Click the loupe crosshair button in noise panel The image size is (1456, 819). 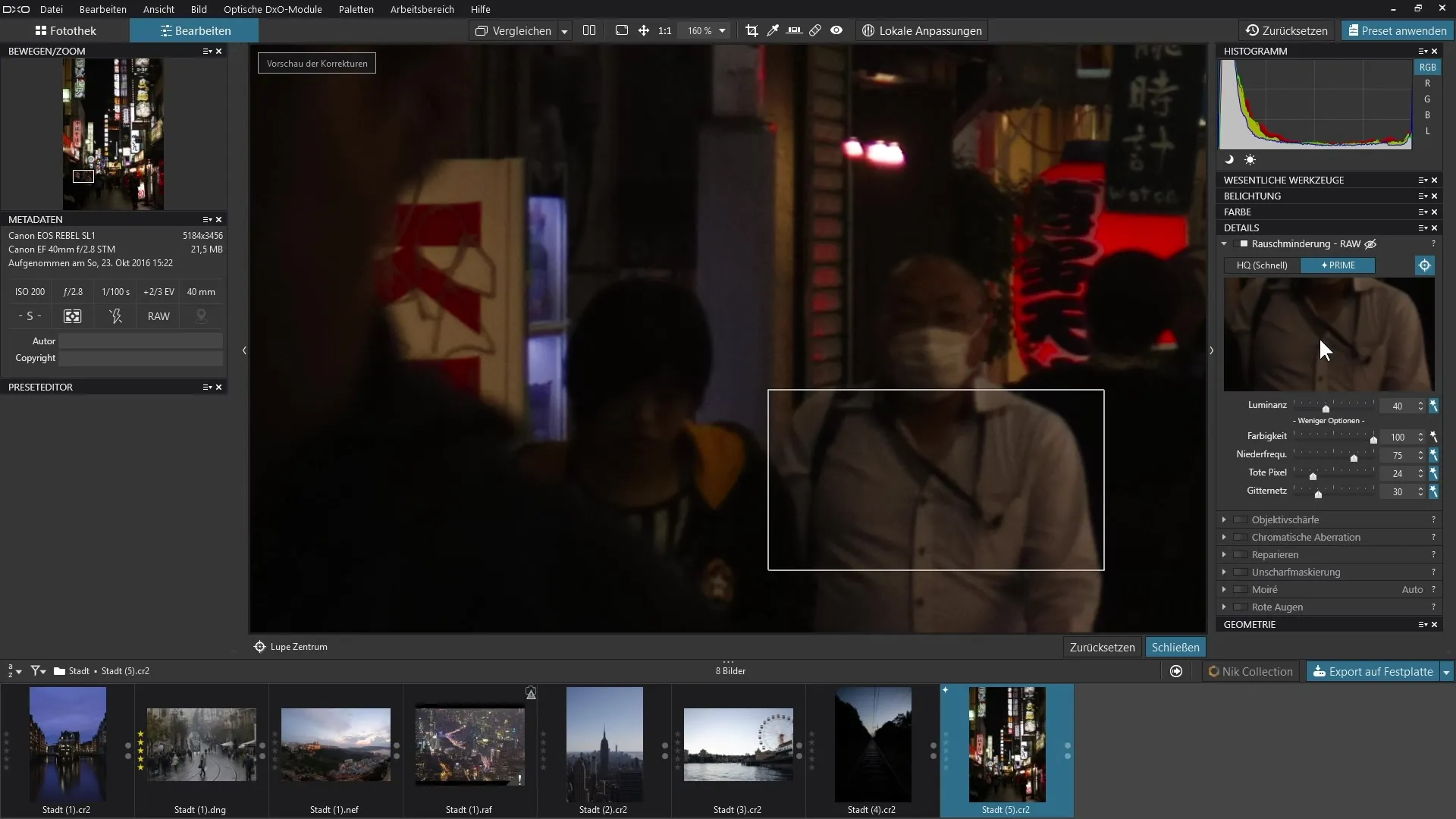(1425, 265)
